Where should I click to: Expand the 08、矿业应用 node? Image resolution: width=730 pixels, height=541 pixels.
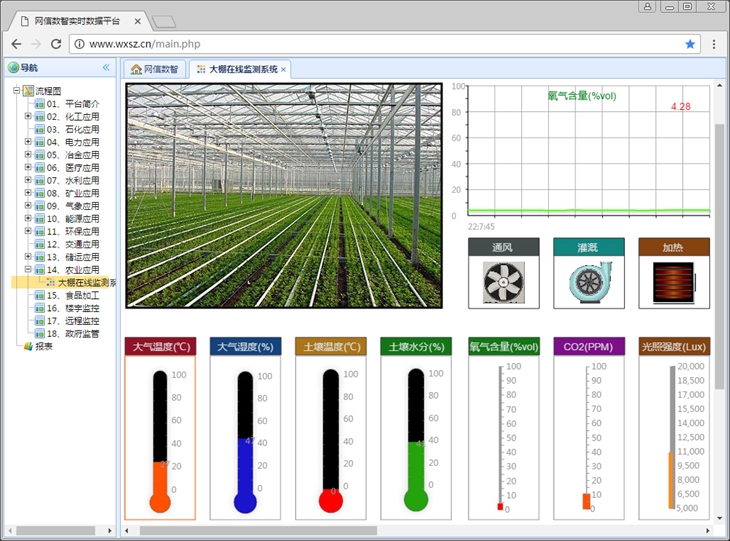click(28, 193)
